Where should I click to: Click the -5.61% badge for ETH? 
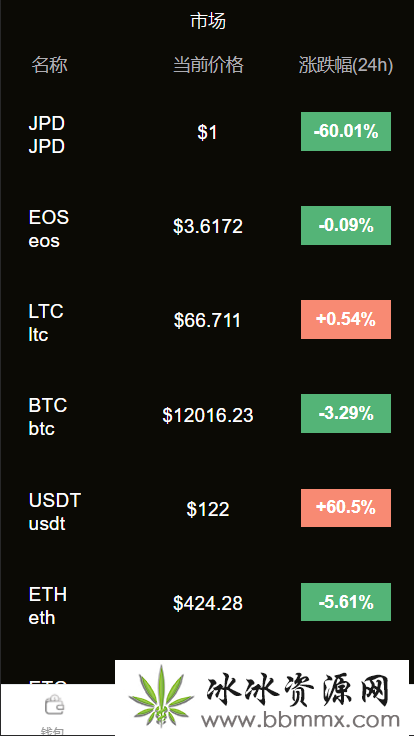[x=346, y=602]
